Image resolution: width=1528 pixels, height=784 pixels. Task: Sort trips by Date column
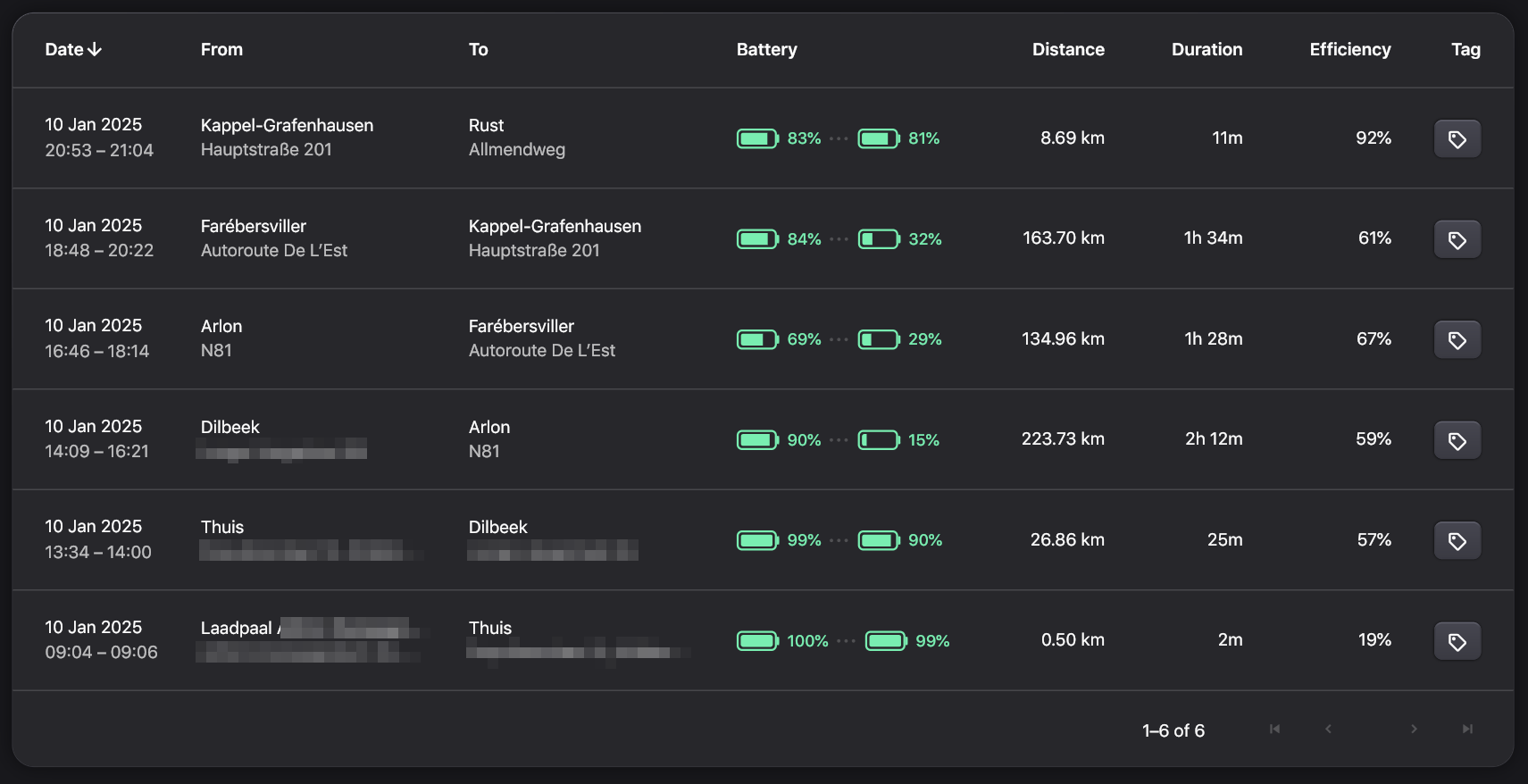pyautogui.click(x=64, y=50)
